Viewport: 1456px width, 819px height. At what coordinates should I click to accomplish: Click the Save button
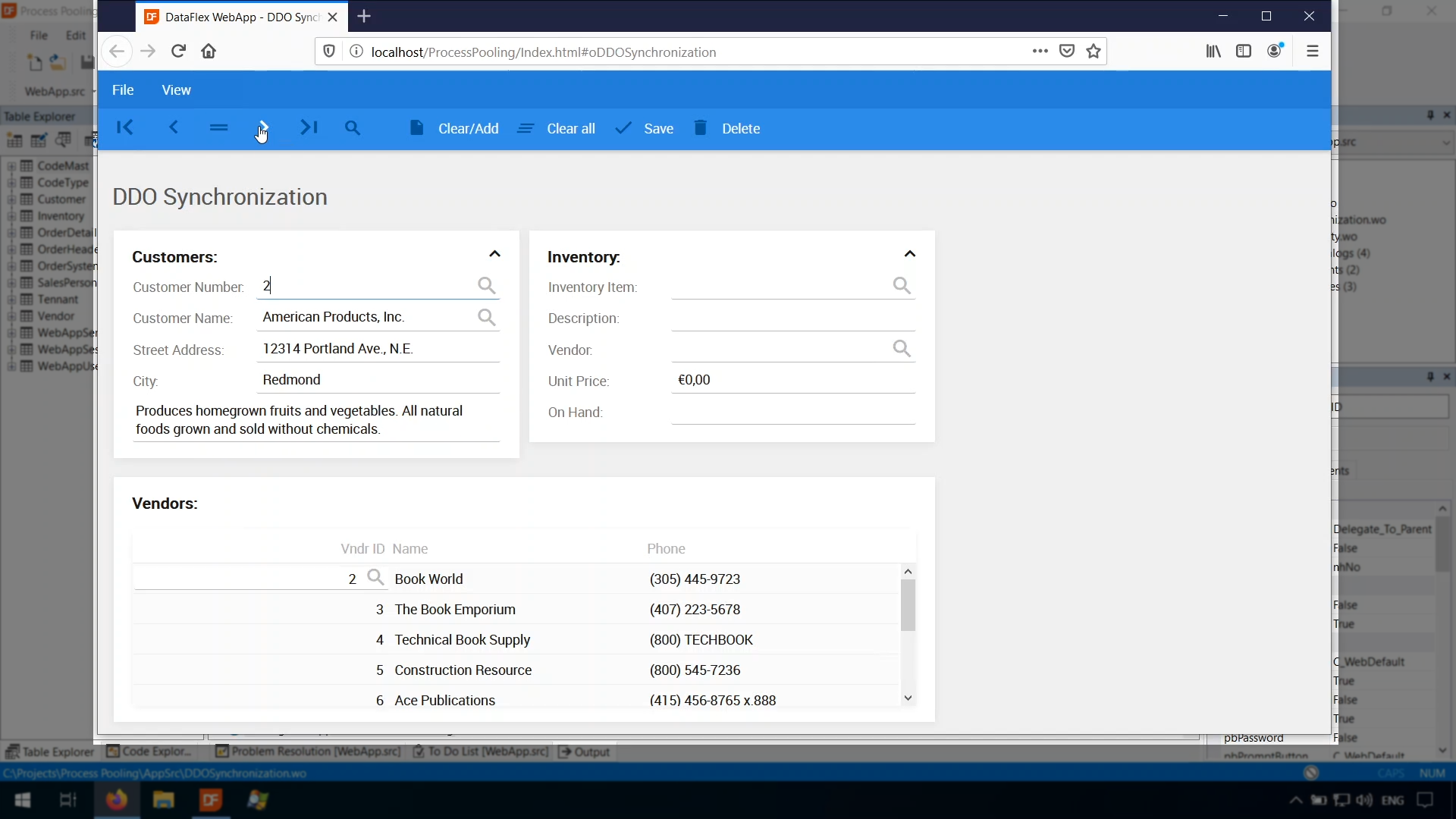coord(645,128)
